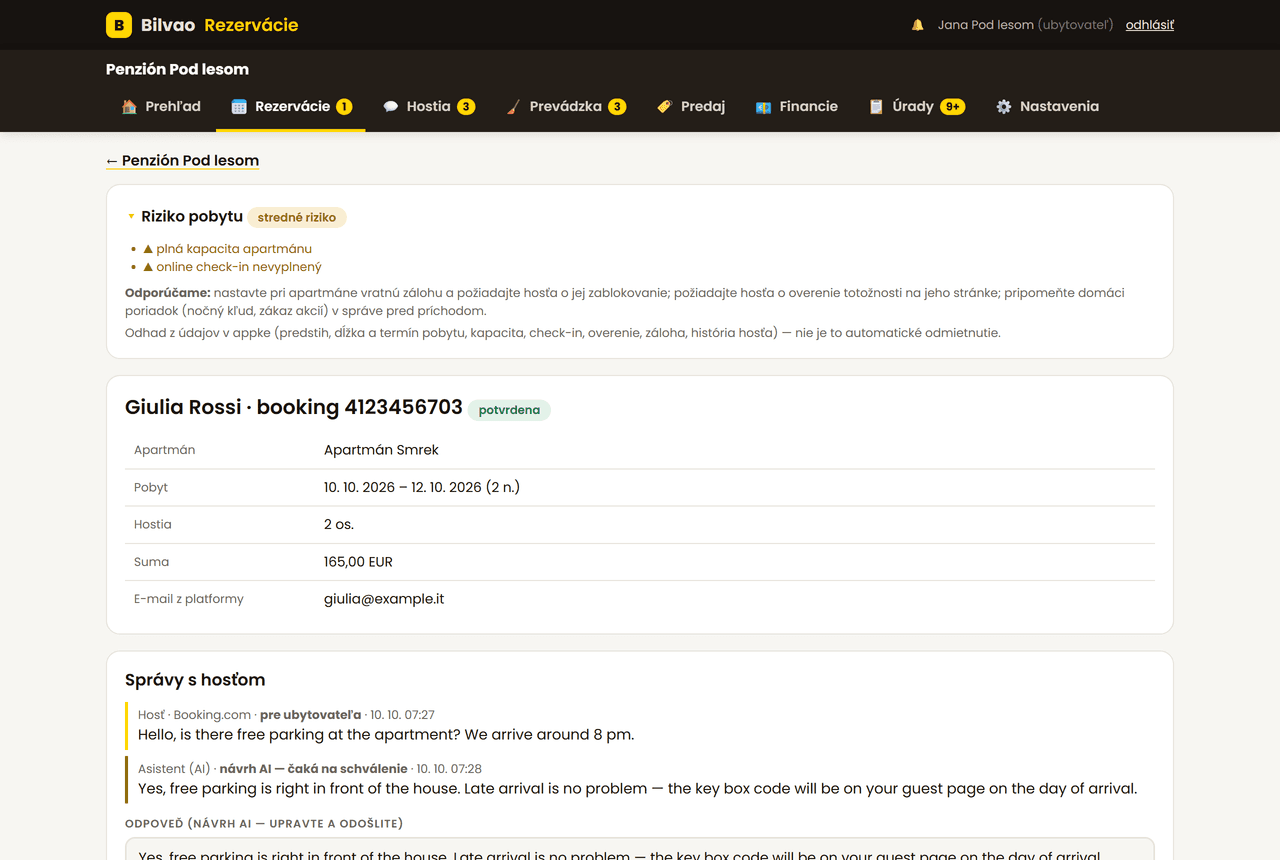
Task: Open the Financie tab
Action: [x=796, y=106]
